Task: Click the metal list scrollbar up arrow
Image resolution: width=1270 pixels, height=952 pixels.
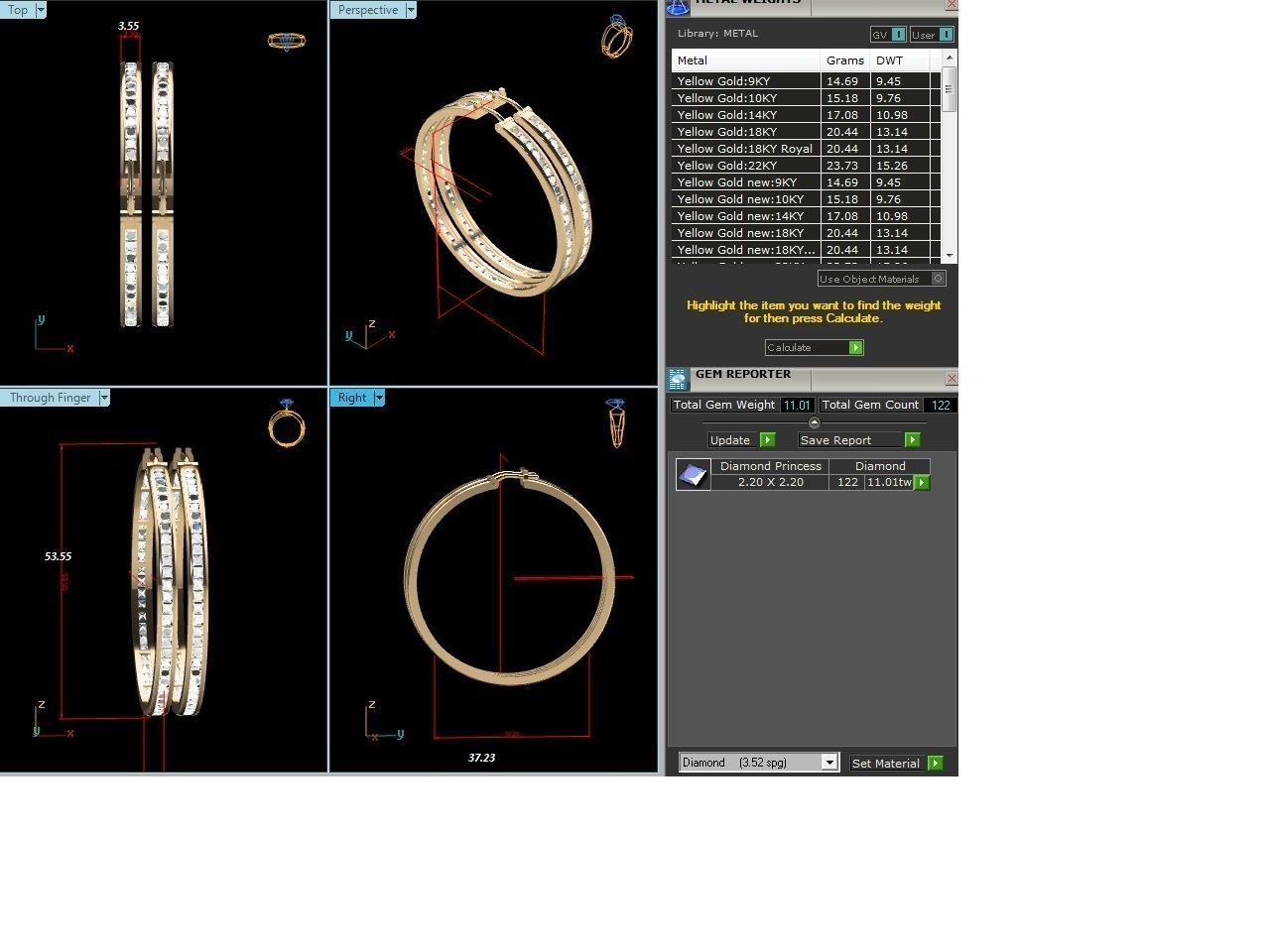Action: pyautogui.click(x=950, y=59)
